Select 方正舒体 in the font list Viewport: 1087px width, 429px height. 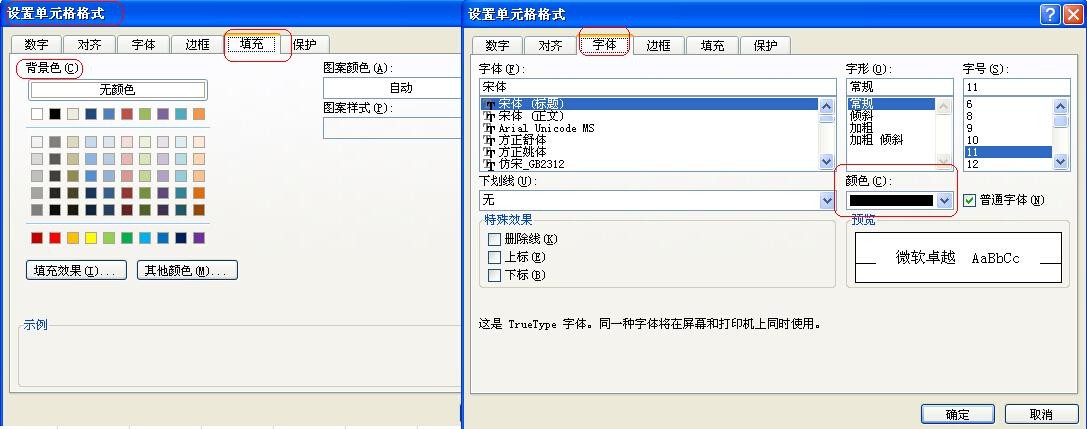(x=650, y=140)
